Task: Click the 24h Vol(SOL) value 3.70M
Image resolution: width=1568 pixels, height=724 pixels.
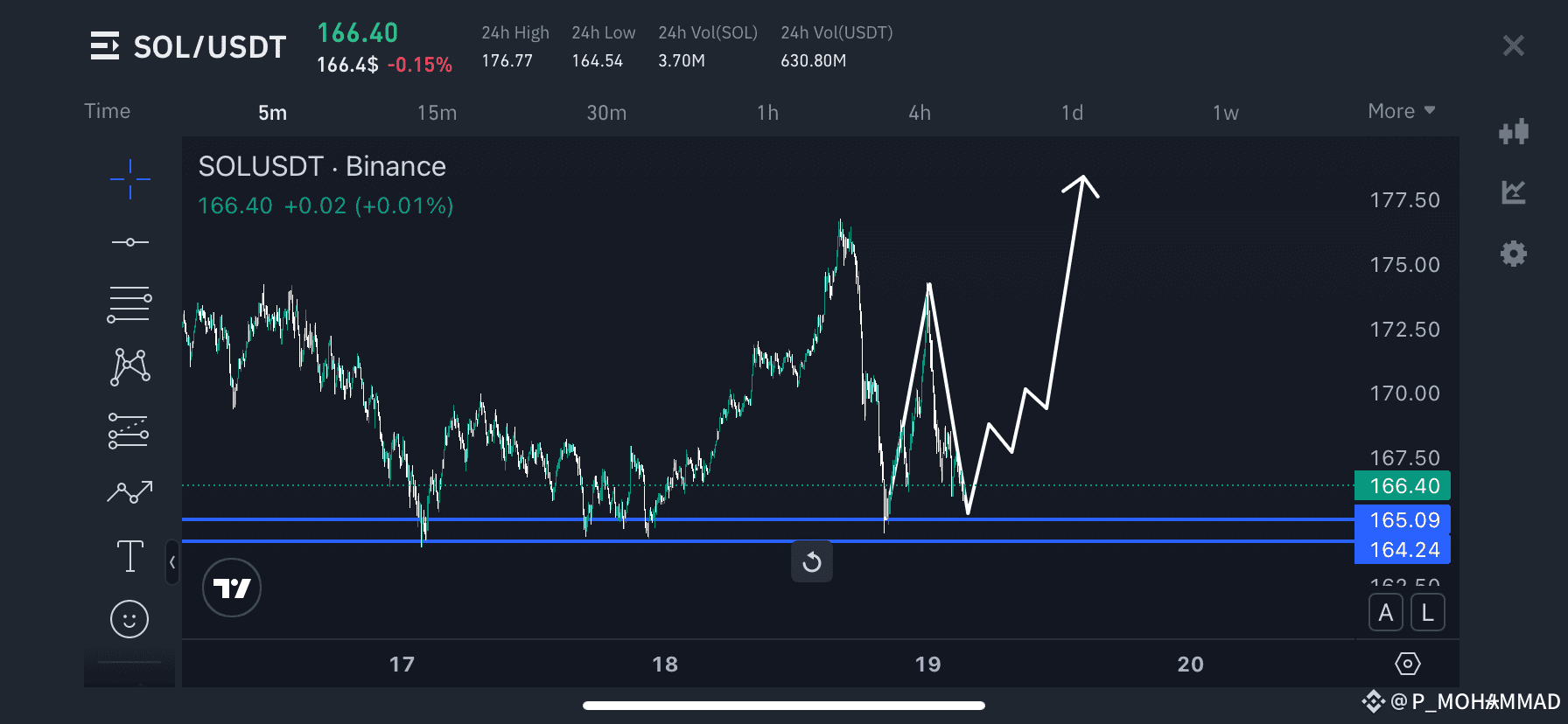Action: point(682,60)
